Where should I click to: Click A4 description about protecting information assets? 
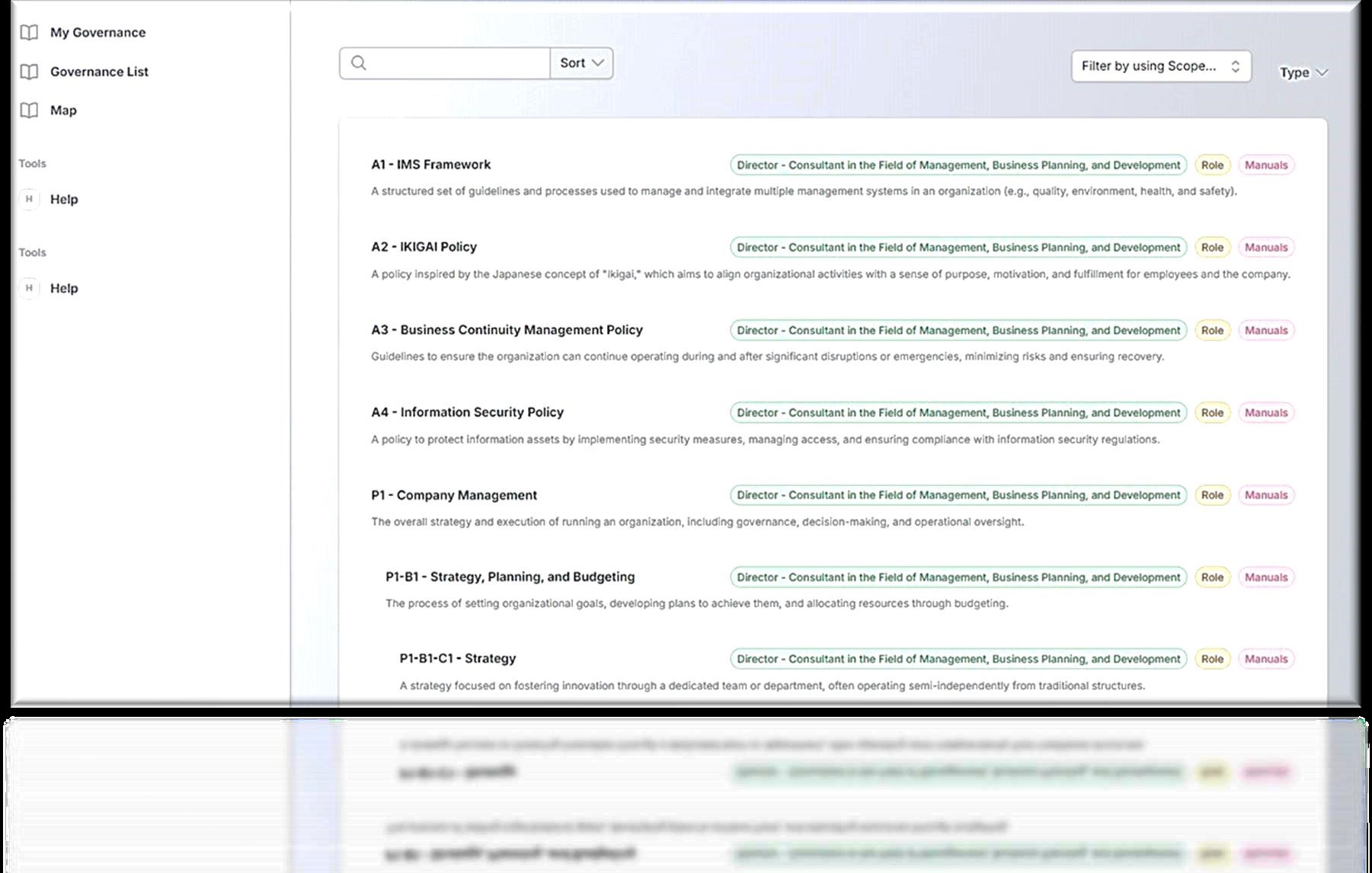(765, 440)
